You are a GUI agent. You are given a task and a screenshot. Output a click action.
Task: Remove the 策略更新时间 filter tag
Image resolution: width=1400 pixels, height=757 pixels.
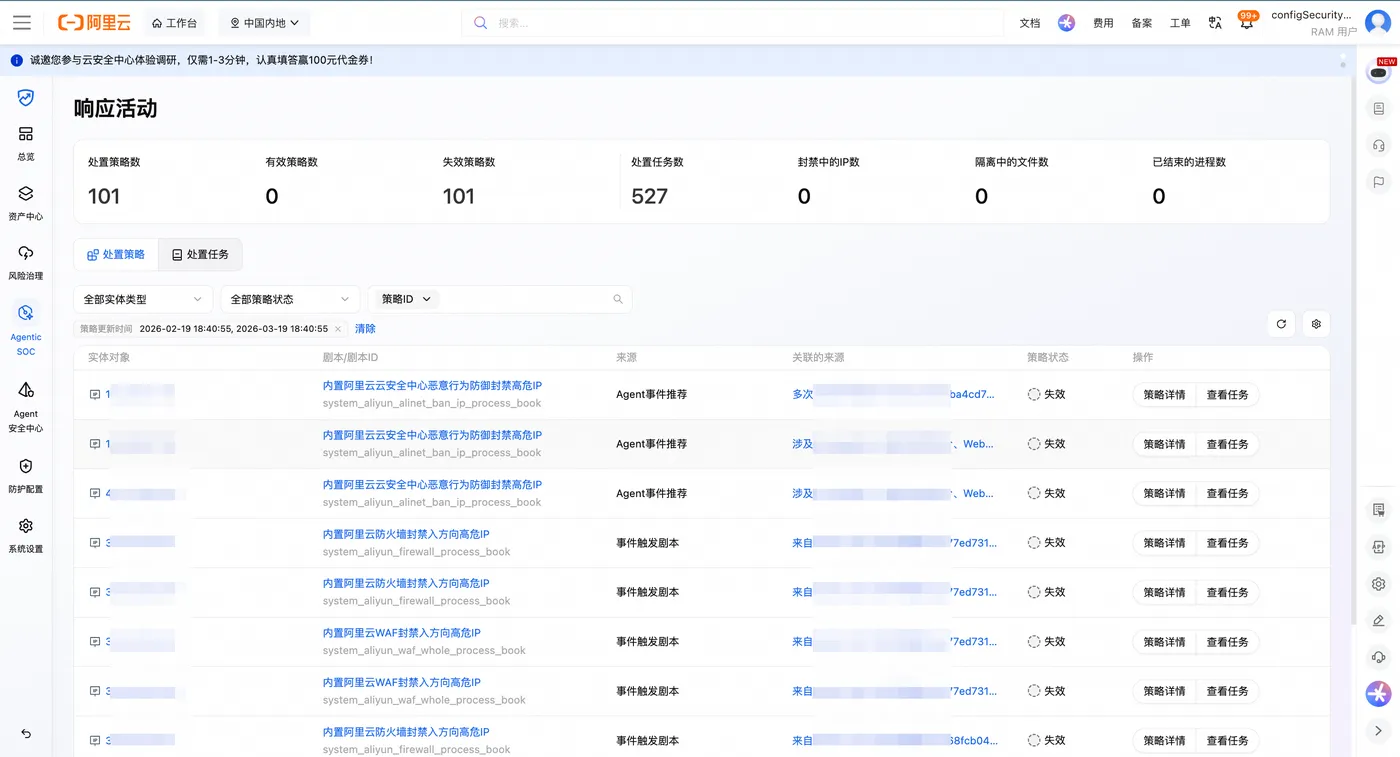point(338,329)
